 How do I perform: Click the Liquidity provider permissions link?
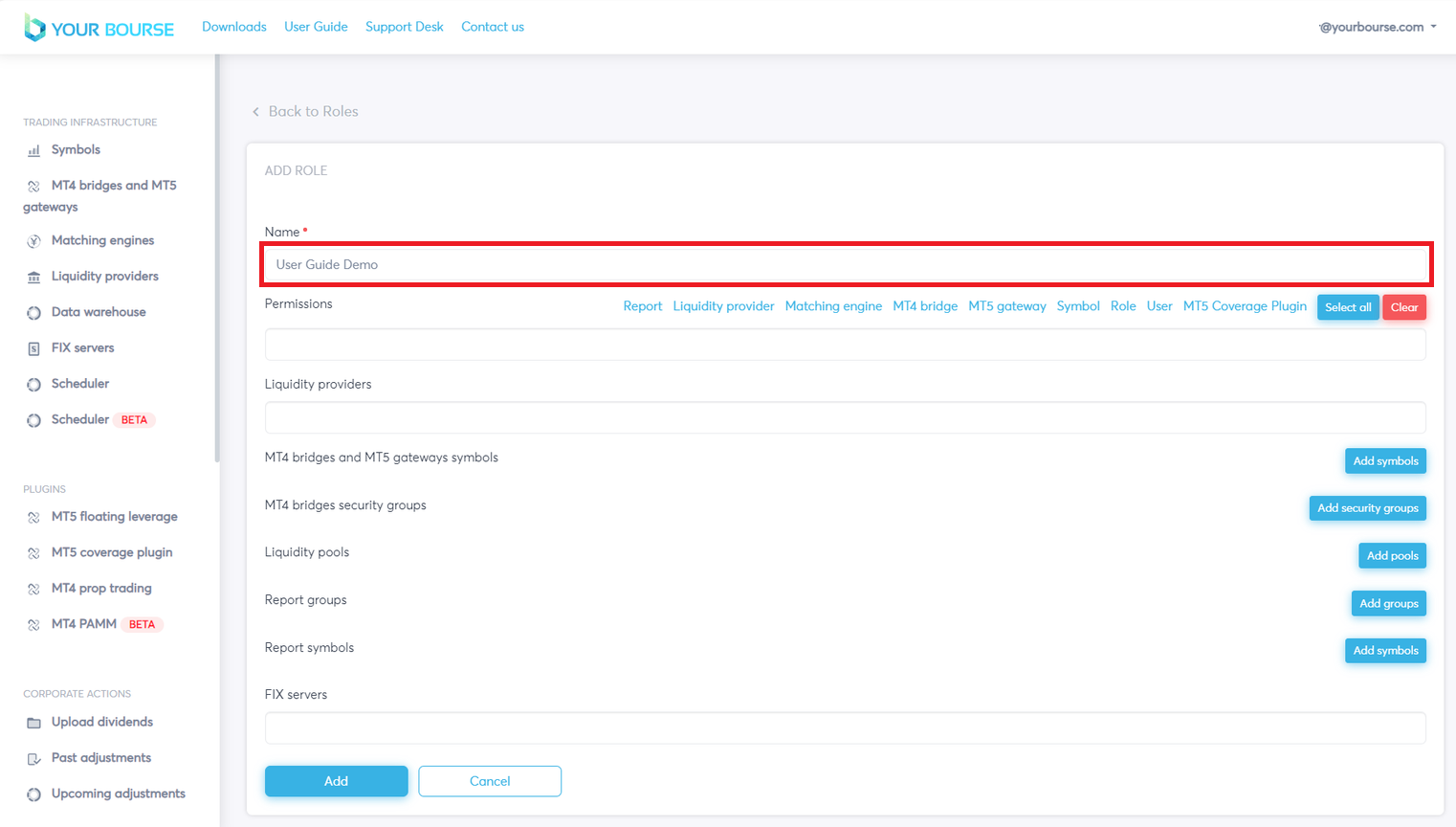[723, 306]
